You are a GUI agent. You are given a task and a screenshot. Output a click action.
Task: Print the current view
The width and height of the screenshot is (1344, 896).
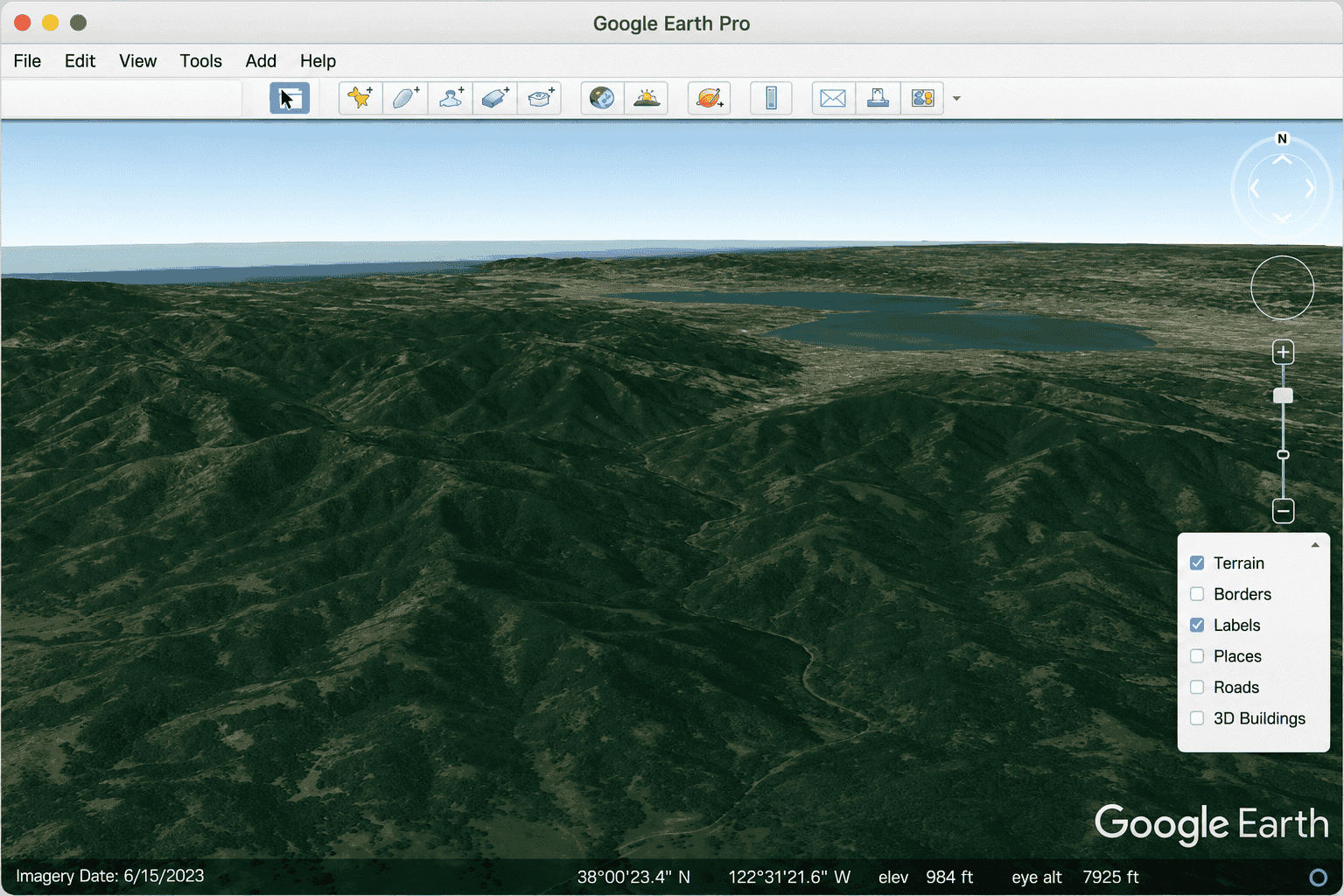pyautogui.click(x=878, y=98)
